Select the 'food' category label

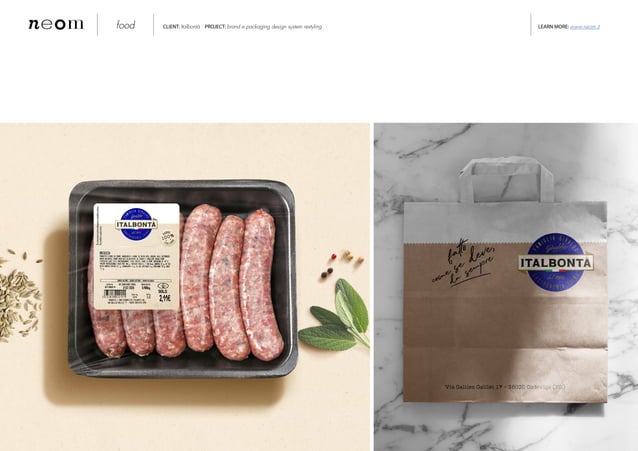click(126, 25)
